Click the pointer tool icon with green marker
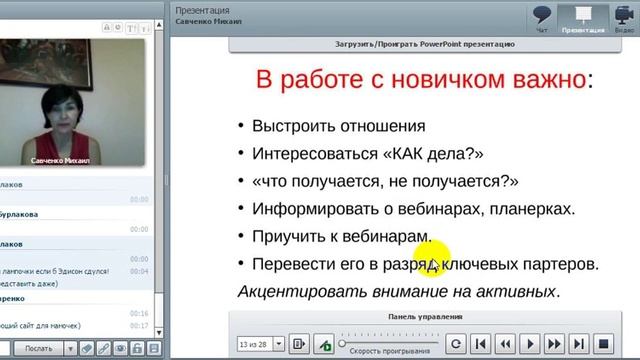The image size is (640, 360). 324,344
